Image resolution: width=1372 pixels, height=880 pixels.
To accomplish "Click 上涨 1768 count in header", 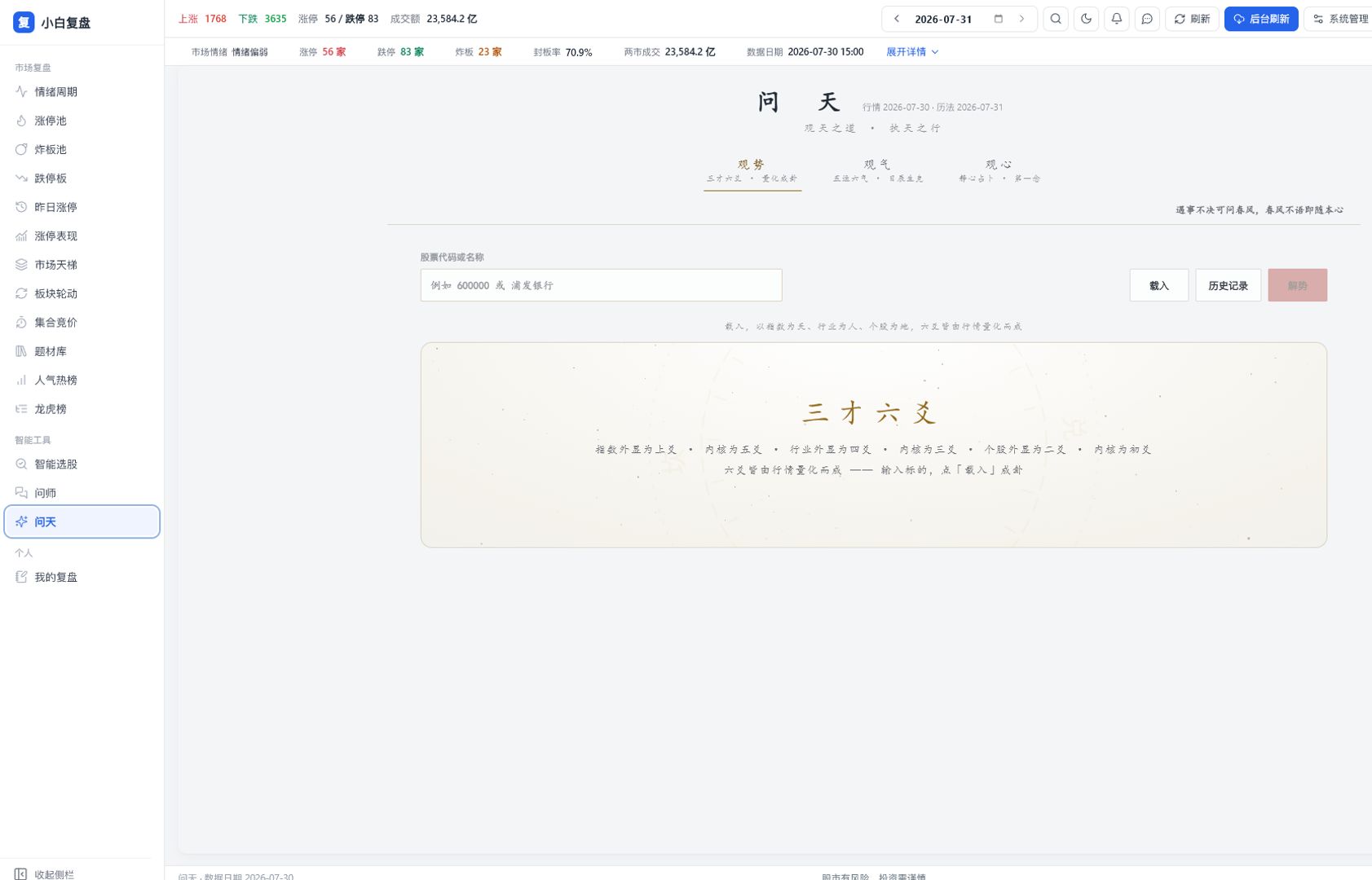I will [202, 19].
